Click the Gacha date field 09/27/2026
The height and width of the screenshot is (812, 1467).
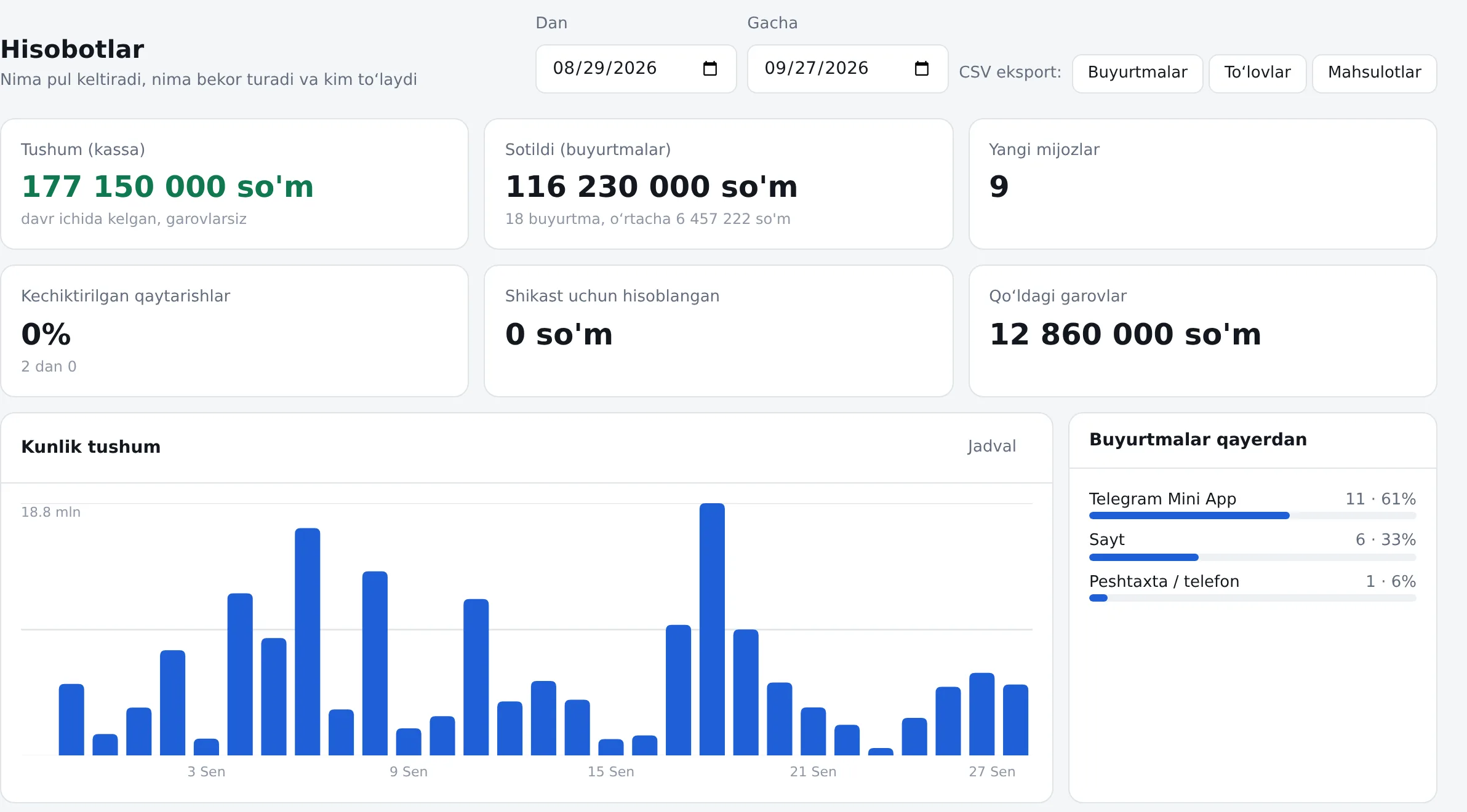point(847,68)
